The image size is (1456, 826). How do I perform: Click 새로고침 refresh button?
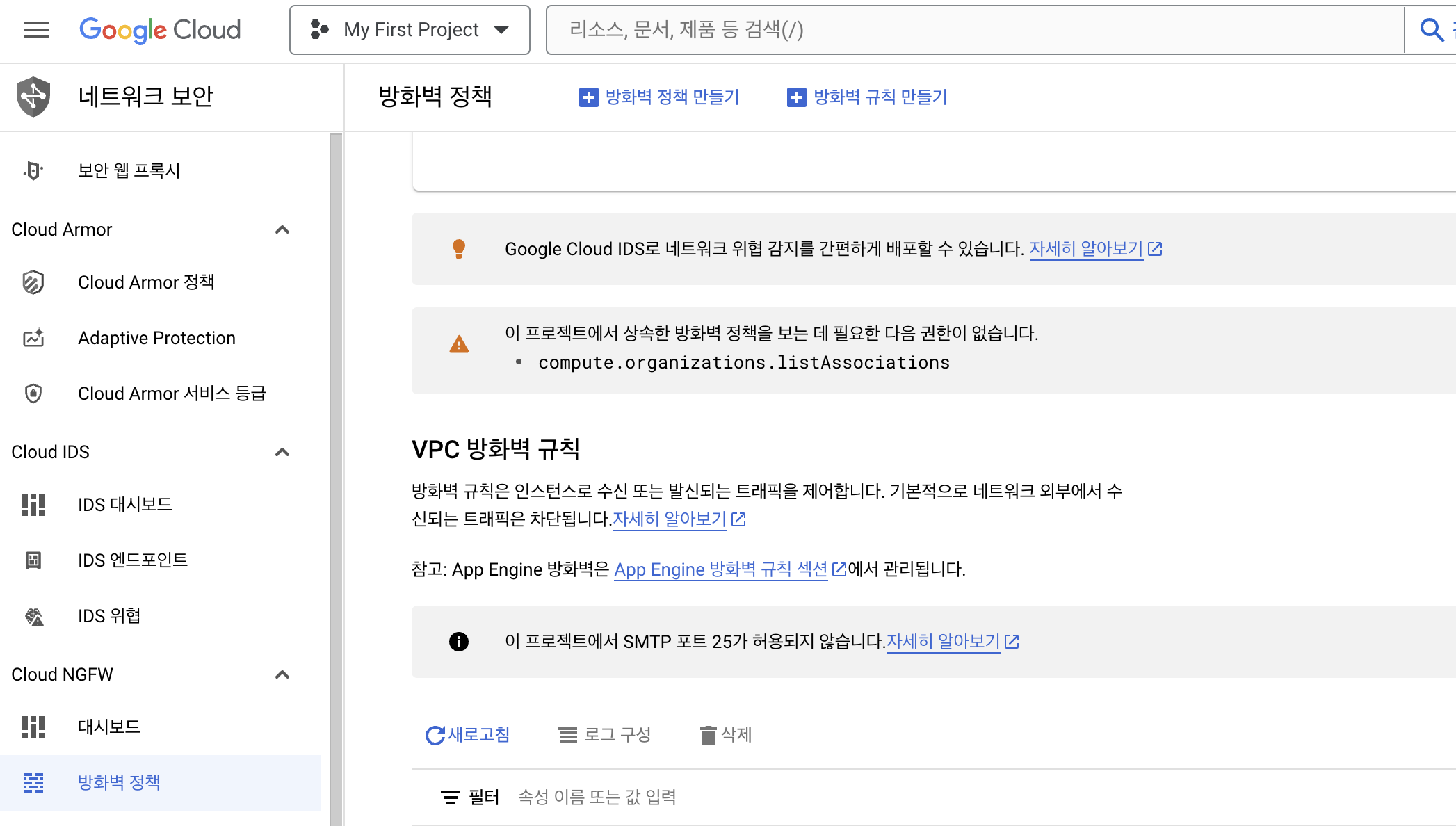[x=467, y=735]
